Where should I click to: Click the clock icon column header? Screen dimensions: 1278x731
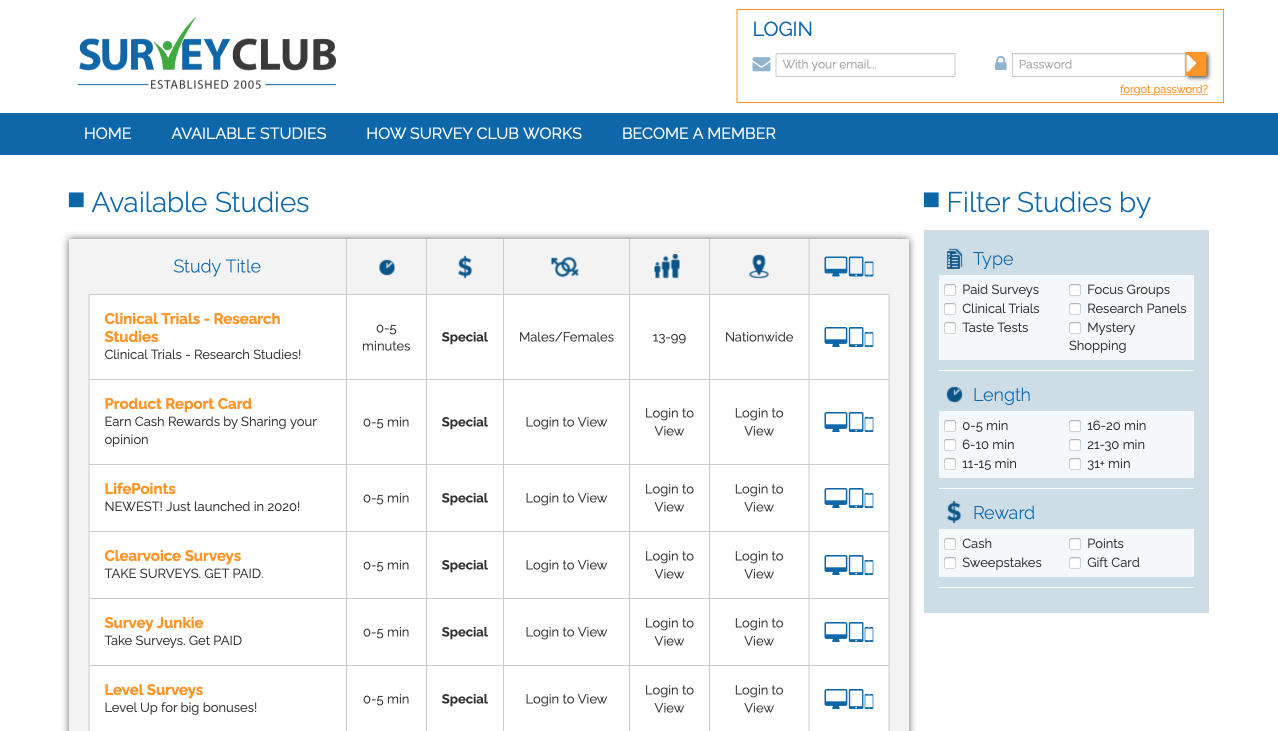(x=387, y=267)
